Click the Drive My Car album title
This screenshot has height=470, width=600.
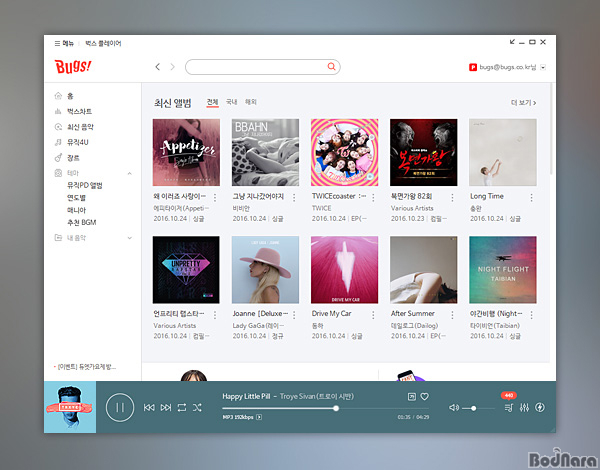331,313
